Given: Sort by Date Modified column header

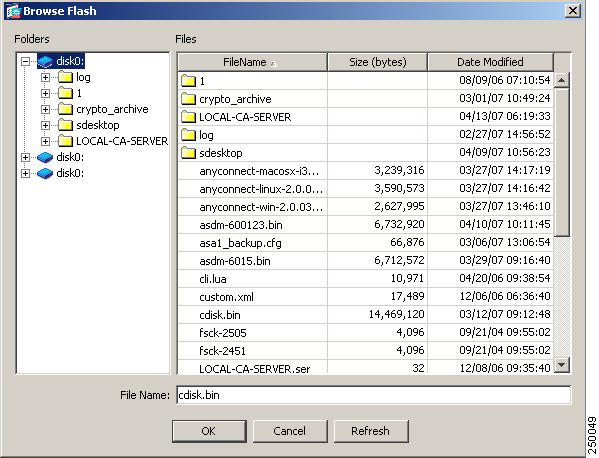Looking at the screenshot, I should pos(491,62).
